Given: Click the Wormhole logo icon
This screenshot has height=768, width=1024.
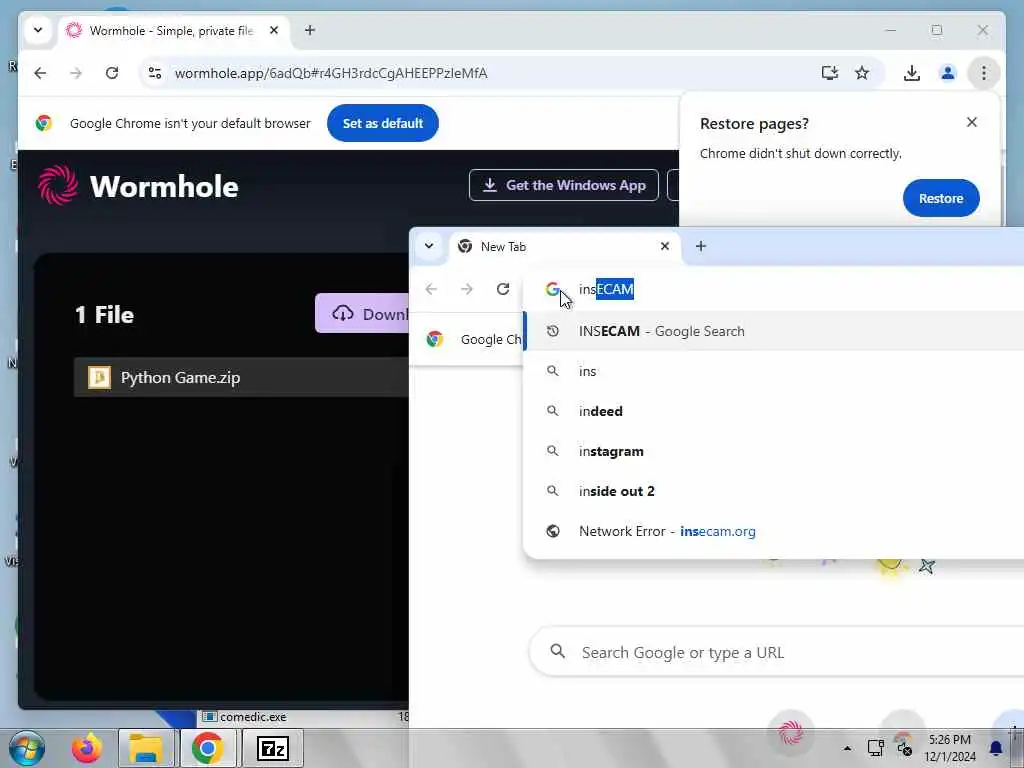Looking at the screenshot, I should 58,185.
